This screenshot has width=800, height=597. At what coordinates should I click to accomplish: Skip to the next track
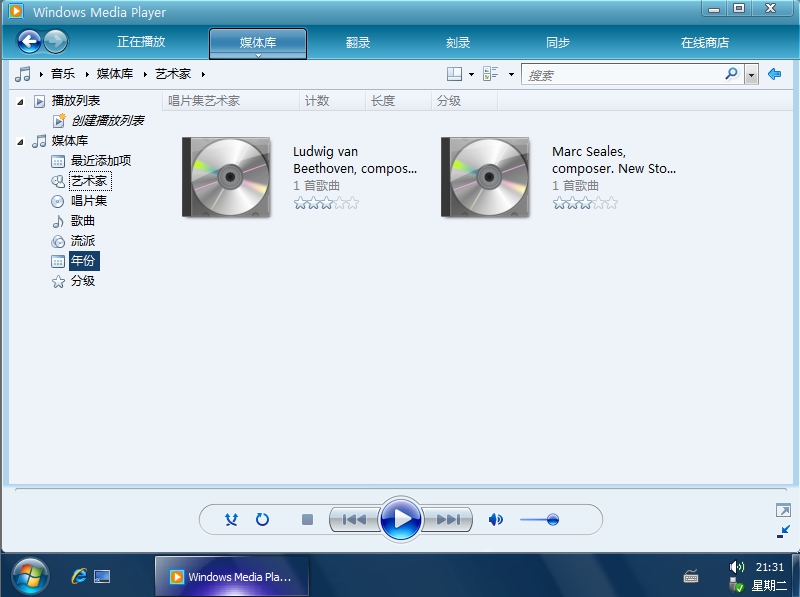447,520
